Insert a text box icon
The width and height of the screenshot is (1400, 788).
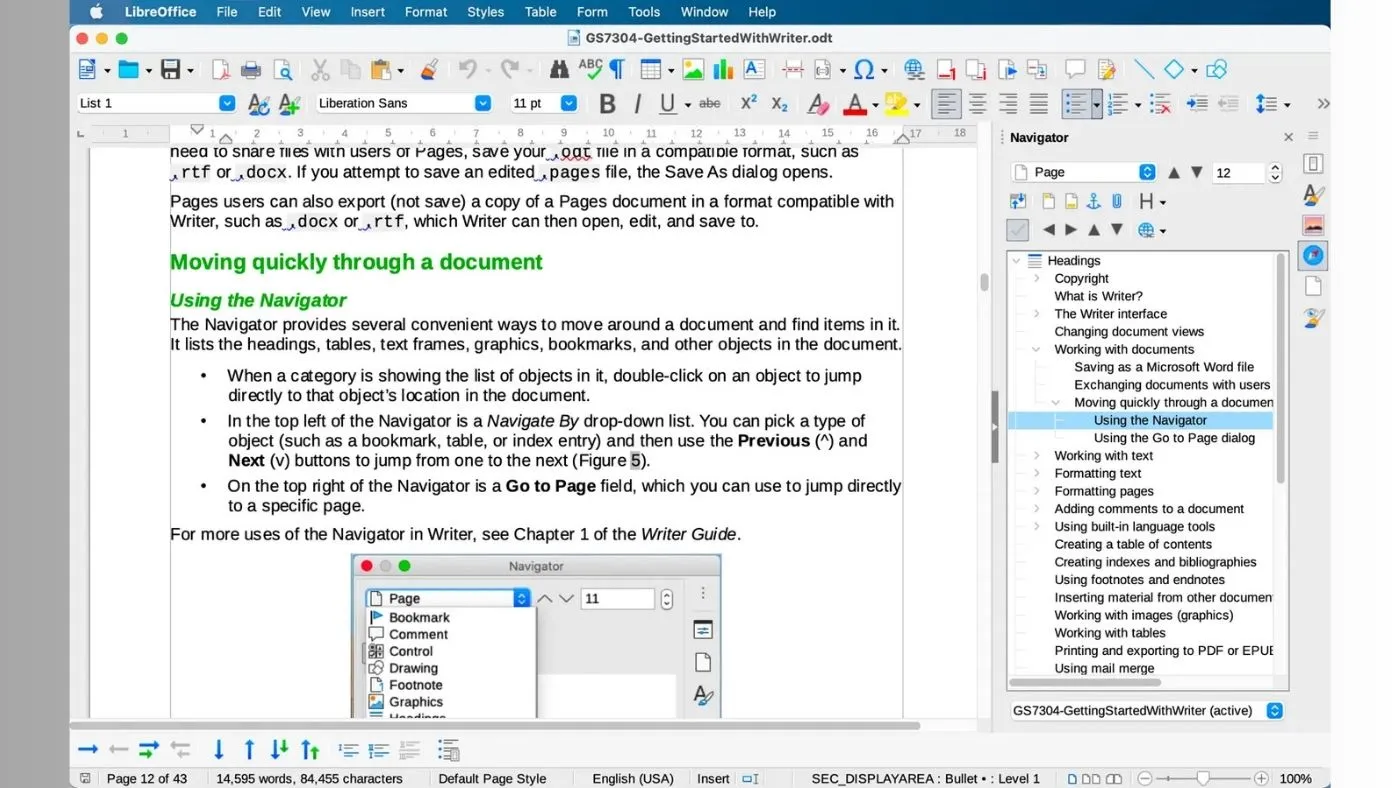[x=754, y=70]
